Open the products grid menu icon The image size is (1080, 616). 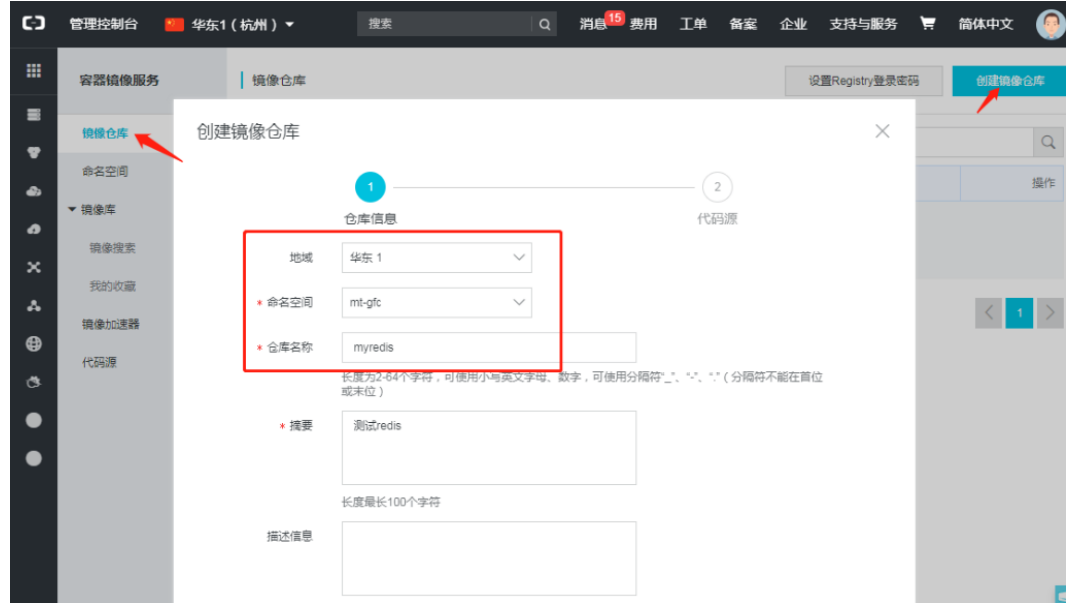33,70
